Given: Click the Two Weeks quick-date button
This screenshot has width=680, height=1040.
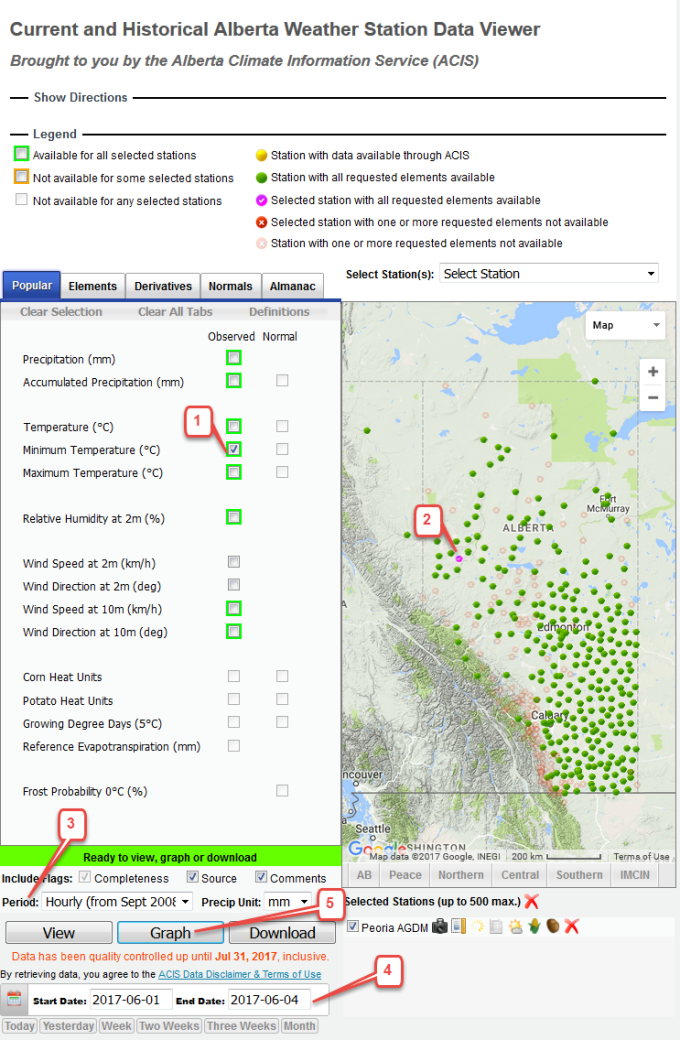Looking at the screenshot, I should click(x=169, y=1026).
